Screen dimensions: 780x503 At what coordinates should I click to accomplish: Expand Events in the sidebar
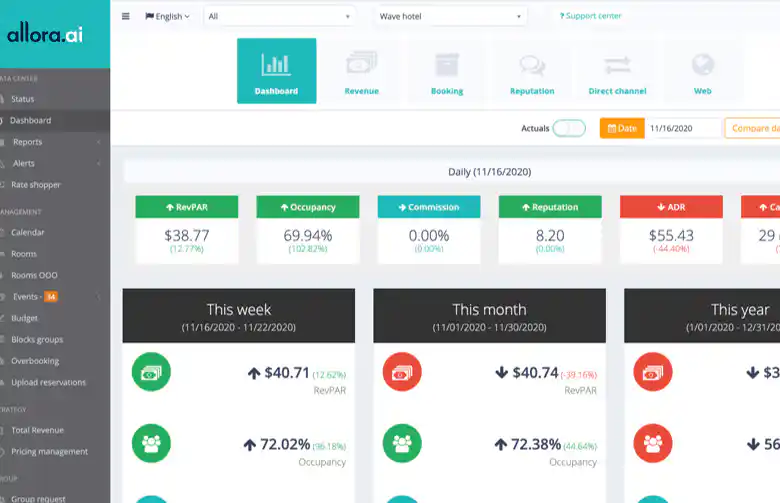click(x=55, y=297)
